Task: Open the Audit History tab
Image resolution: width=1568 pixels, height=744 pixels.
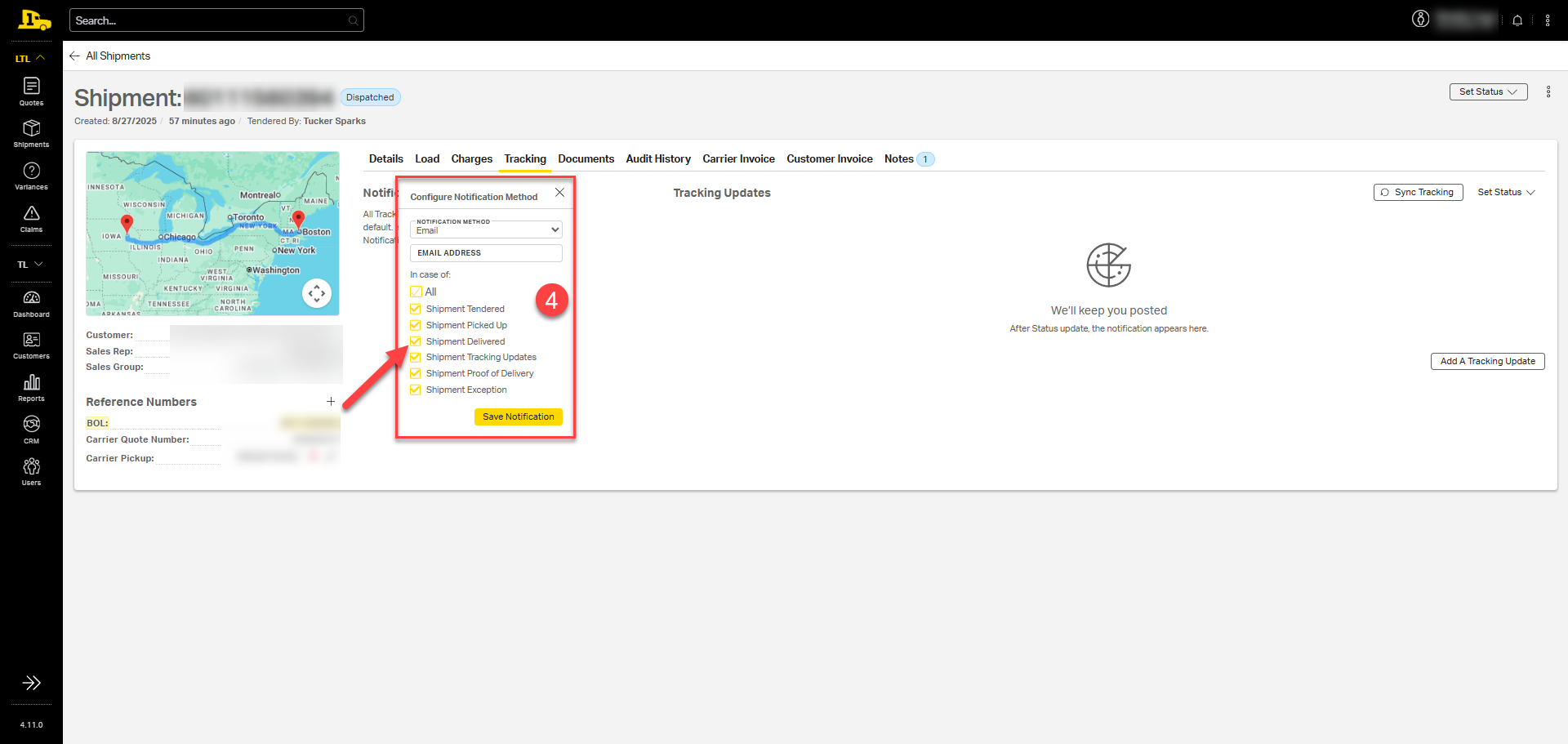Action: [x=658, y=159]
